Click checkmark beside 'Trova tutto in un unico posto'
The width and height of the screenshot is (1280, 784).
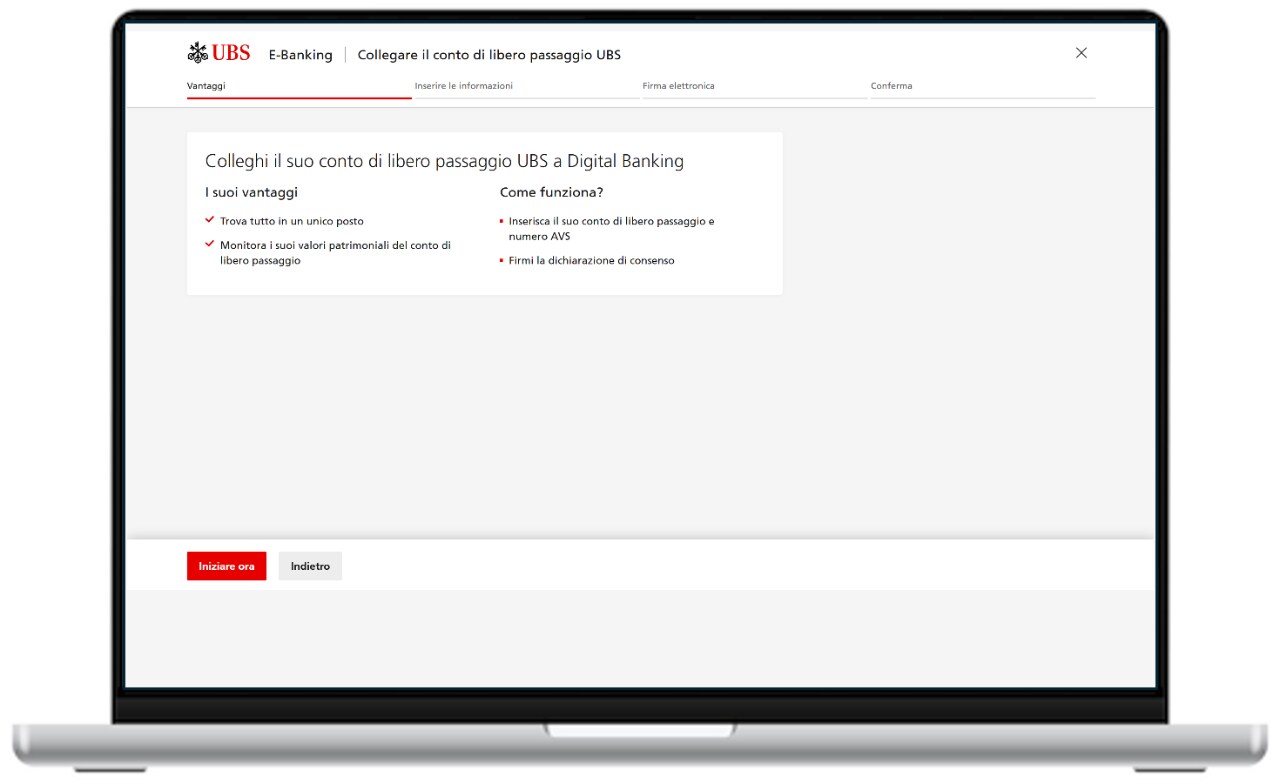tap(210, 220)
